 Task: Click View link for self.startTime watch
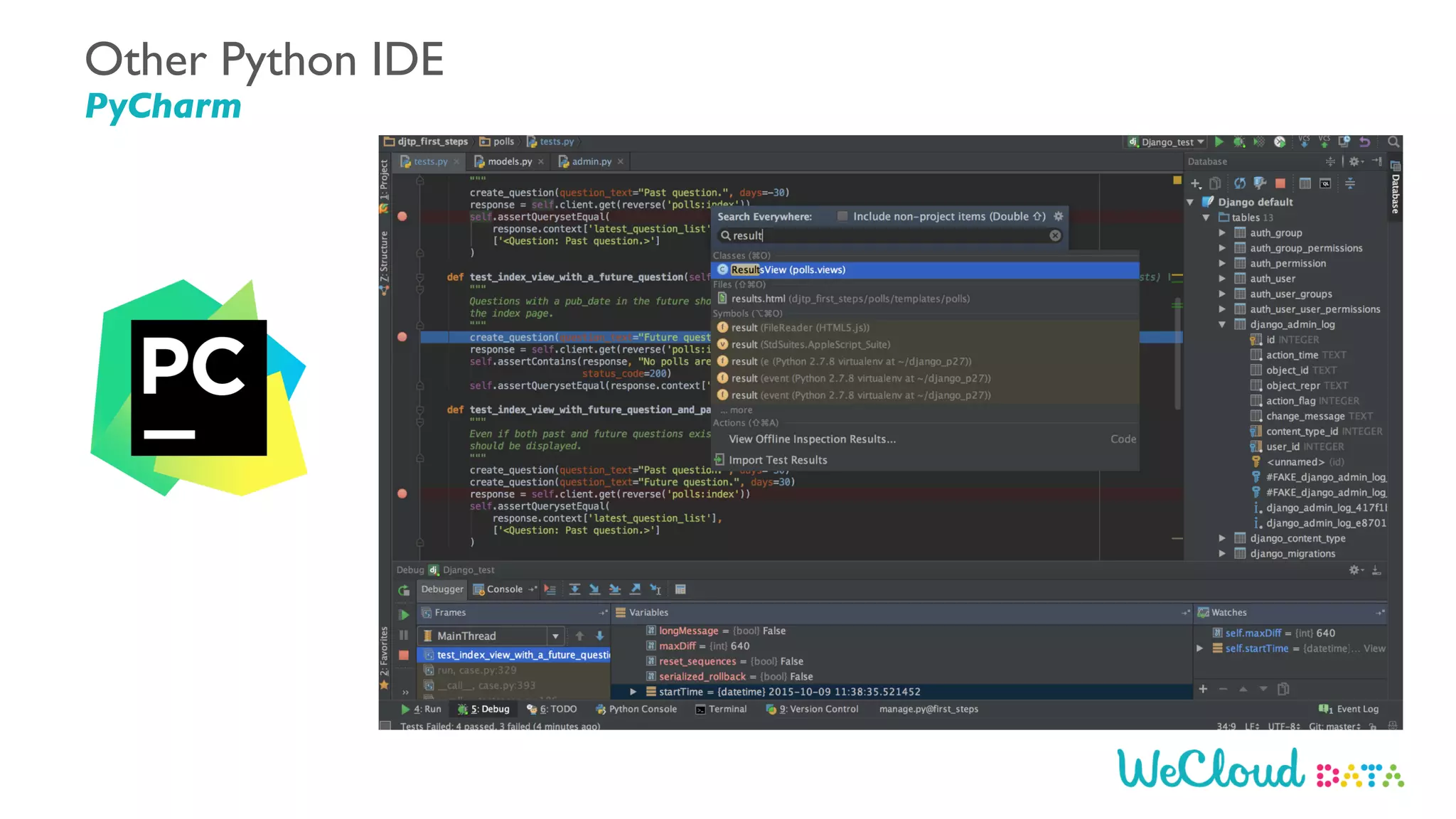tap(1374, 648)
